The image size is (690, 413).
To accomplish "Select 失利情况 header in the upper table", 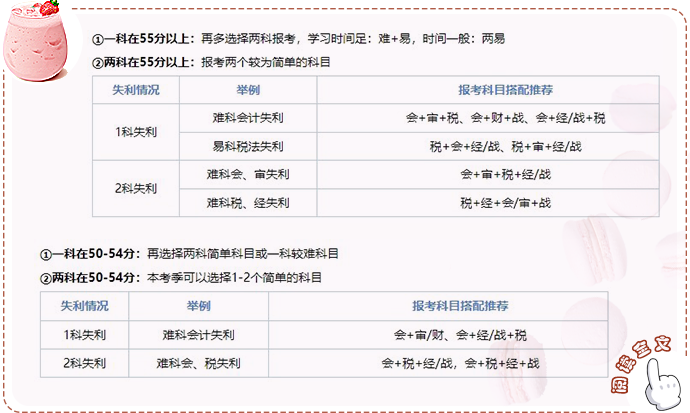I will click(133, 90).
